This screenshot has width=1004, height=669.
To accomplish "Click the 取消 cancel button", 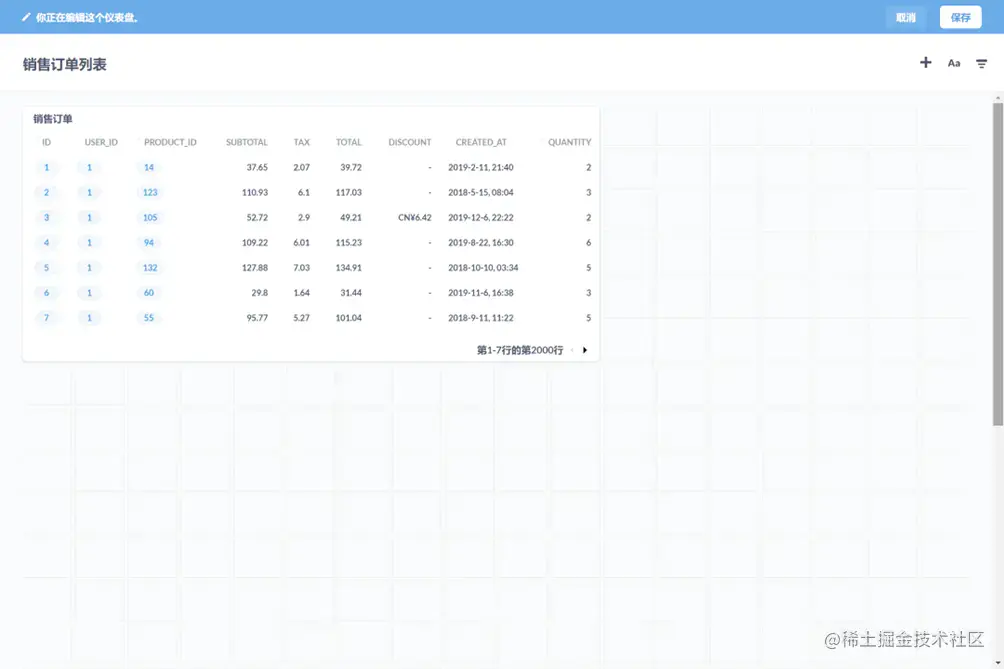I will (905, 17).
